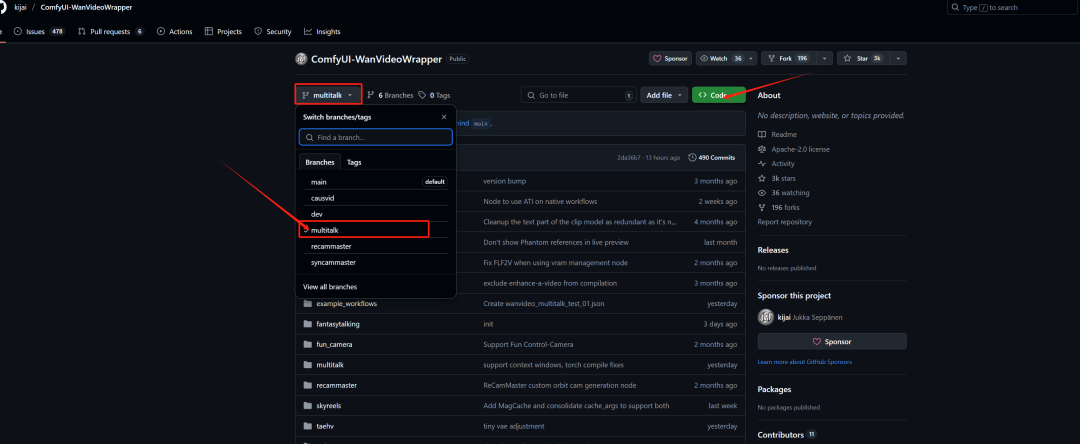Click the fun_camera folder icon
The width and height of the screenshot is (1080, 444).
tap(308, 344)
